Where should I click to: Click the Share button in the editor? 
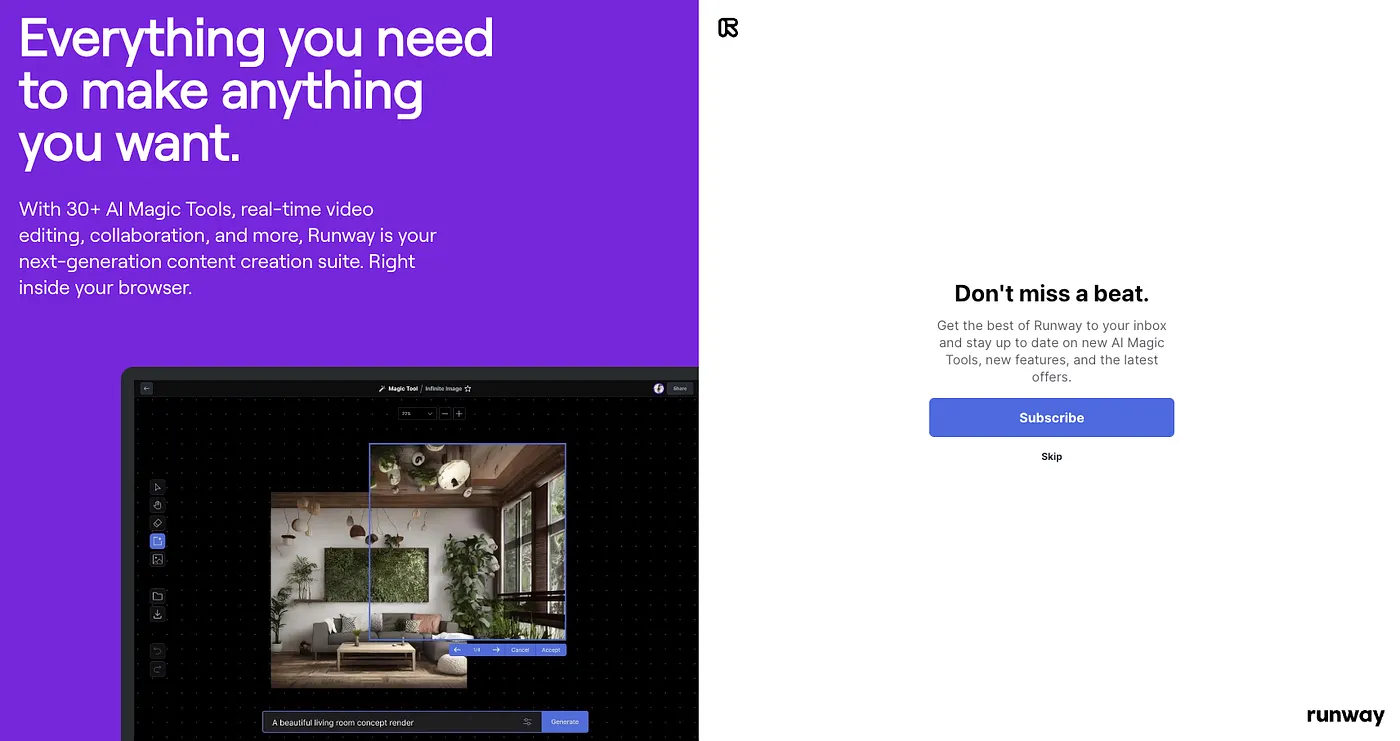point(680,388)
